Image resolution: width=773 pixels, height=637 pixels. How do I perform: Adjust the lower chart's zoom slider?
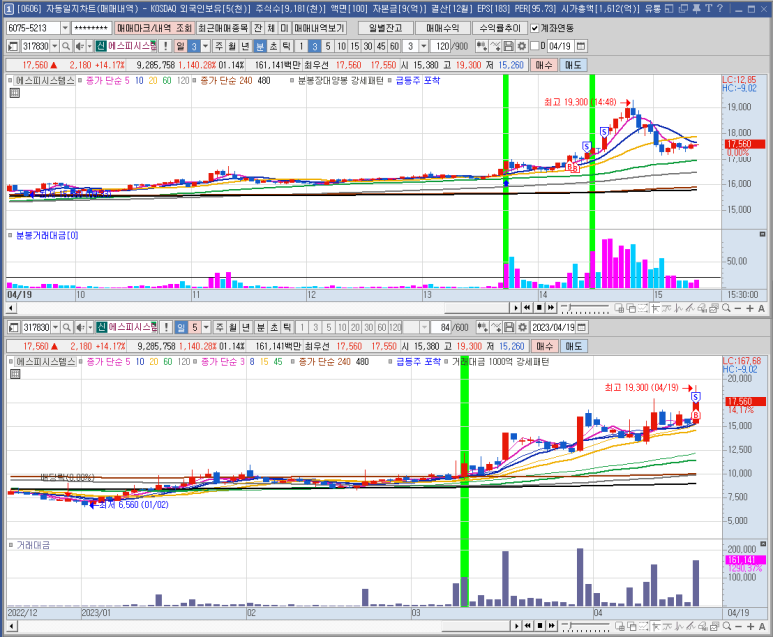pyautogui.click(x=585, y=626)
